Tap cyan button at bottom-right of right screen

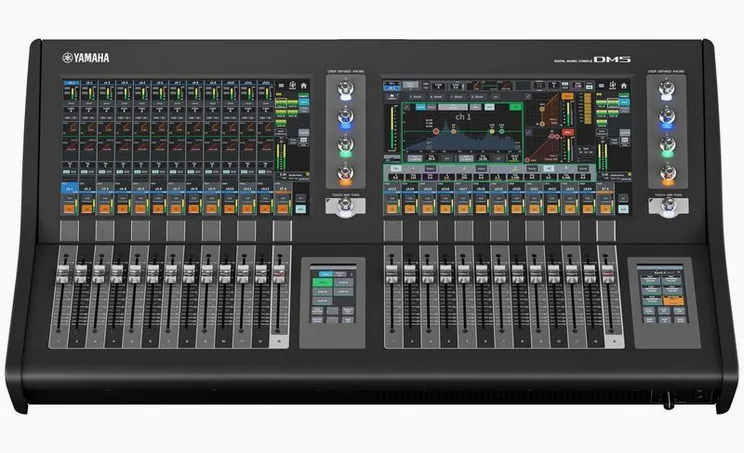point(623,208)
